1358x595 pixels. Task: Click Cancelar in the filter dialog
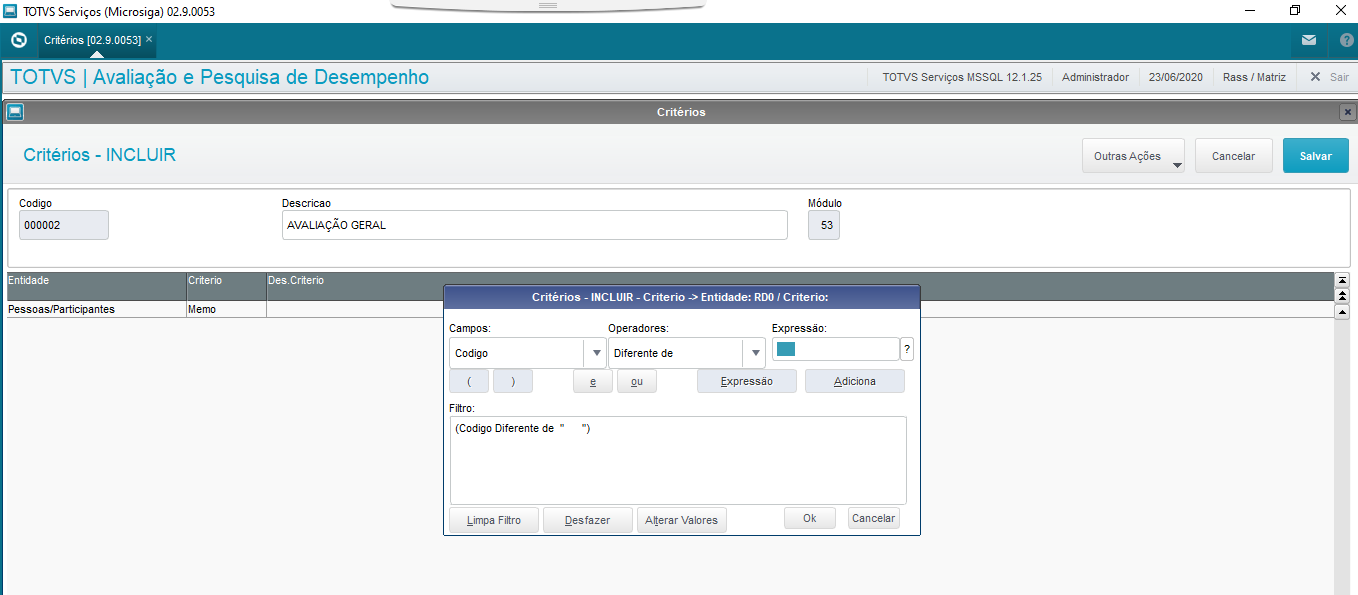(874, 518)
